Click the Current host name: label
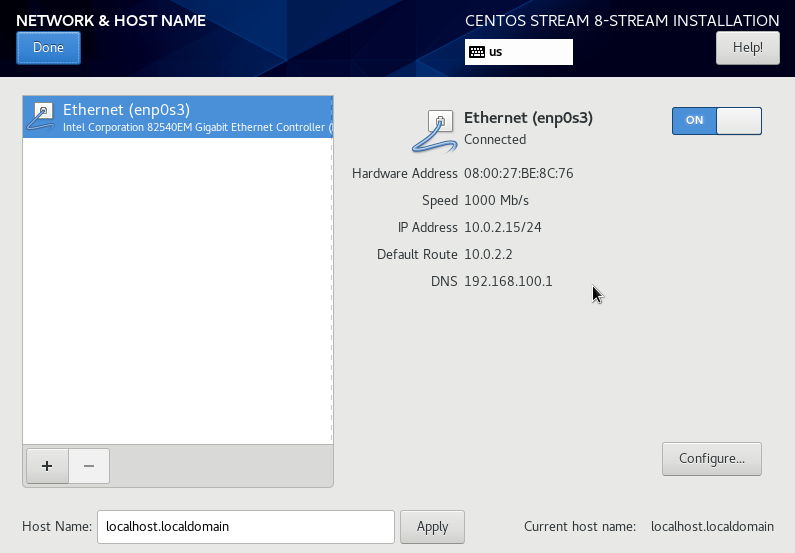 click(x=580, y=526)
